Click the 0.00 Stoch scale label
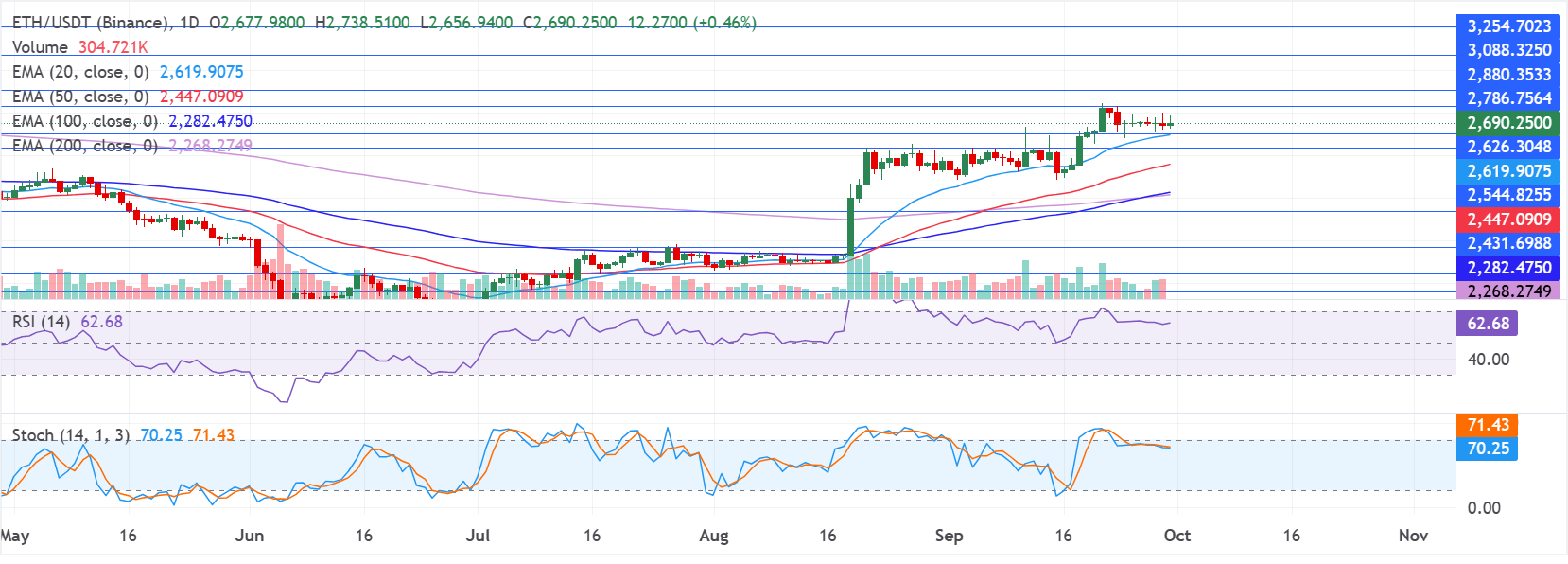The image size is (1568, 564). pos(1484,507)
